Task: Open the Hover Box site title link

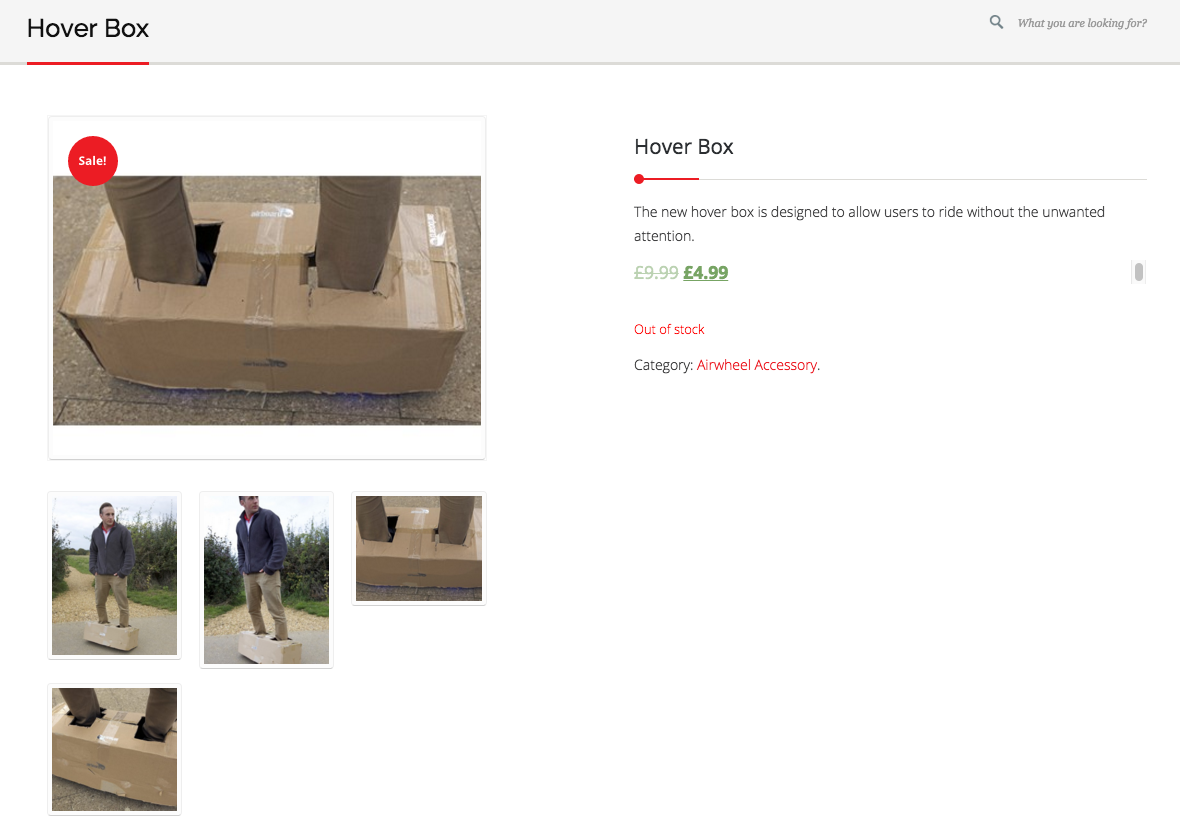Action: point(88,29)
